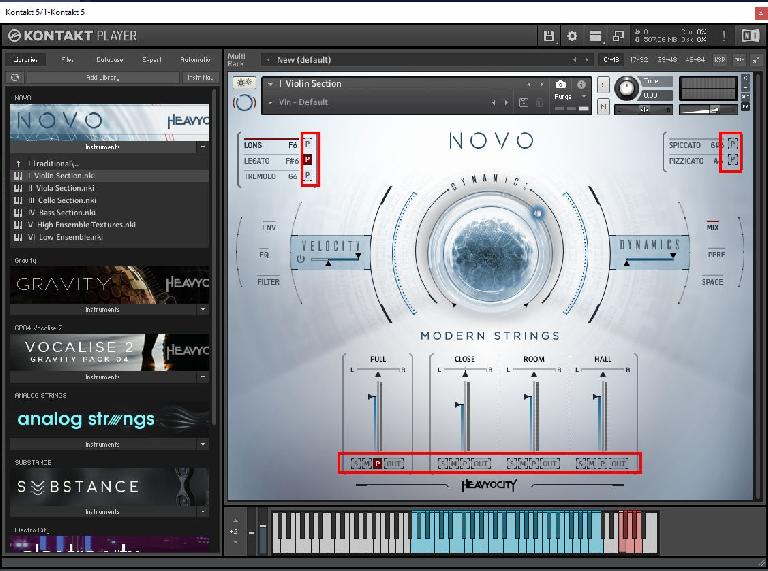Image resolution: width=768 pixels, height=571 pixels.
Task: Toggle purge P for TREMOLO articulation
Action: [308, 175]
